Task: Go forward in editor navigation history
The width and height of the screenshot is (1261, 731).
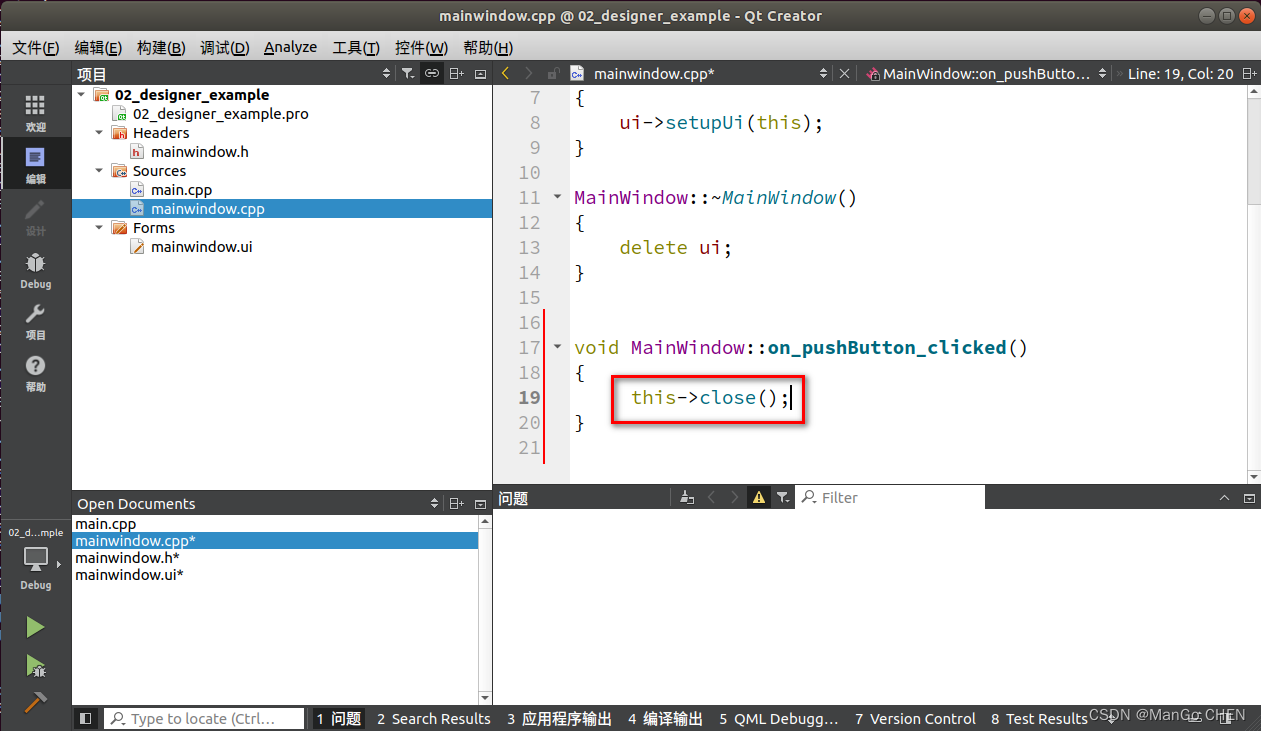Action: [x=529, y=73]
